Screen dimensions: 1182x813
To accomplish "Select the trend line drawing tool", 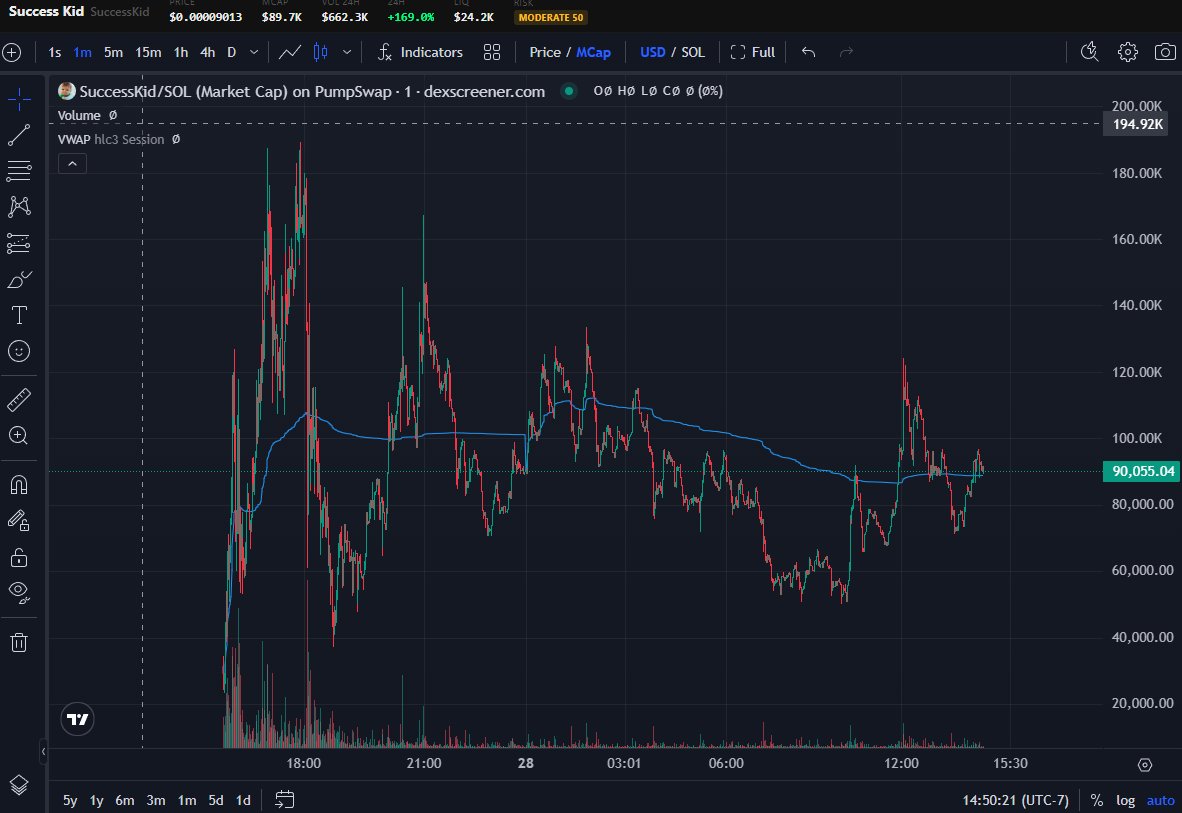I will (x=19, y=135).
